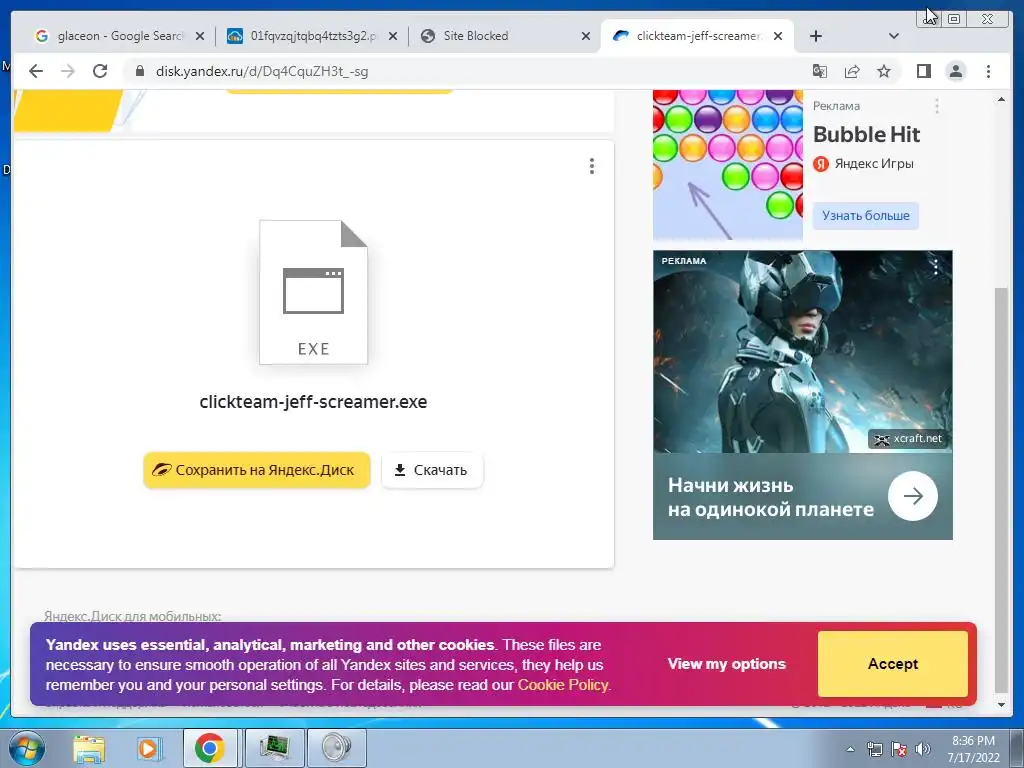1024x768 pixels.
Task: Close the Site Blocked tab
Action: pyautogui.click(x=586, y=36)
